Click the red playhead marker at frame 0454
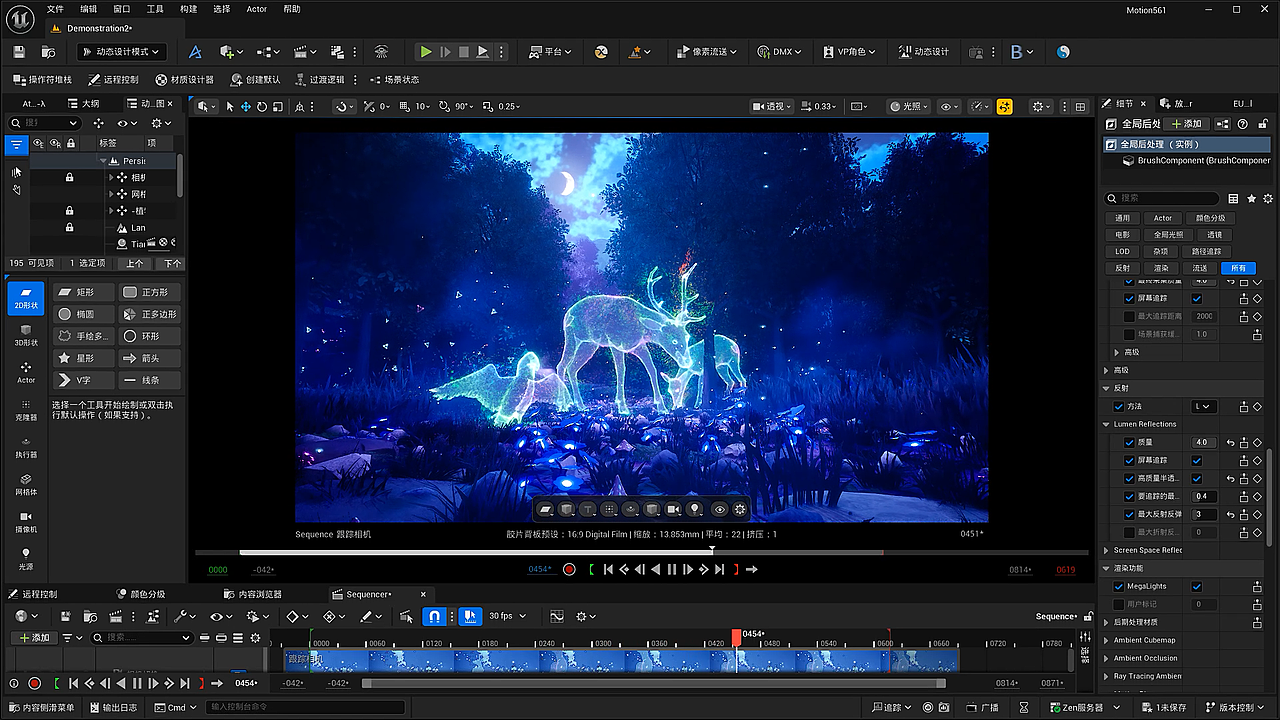 click(x=737, y=637)
